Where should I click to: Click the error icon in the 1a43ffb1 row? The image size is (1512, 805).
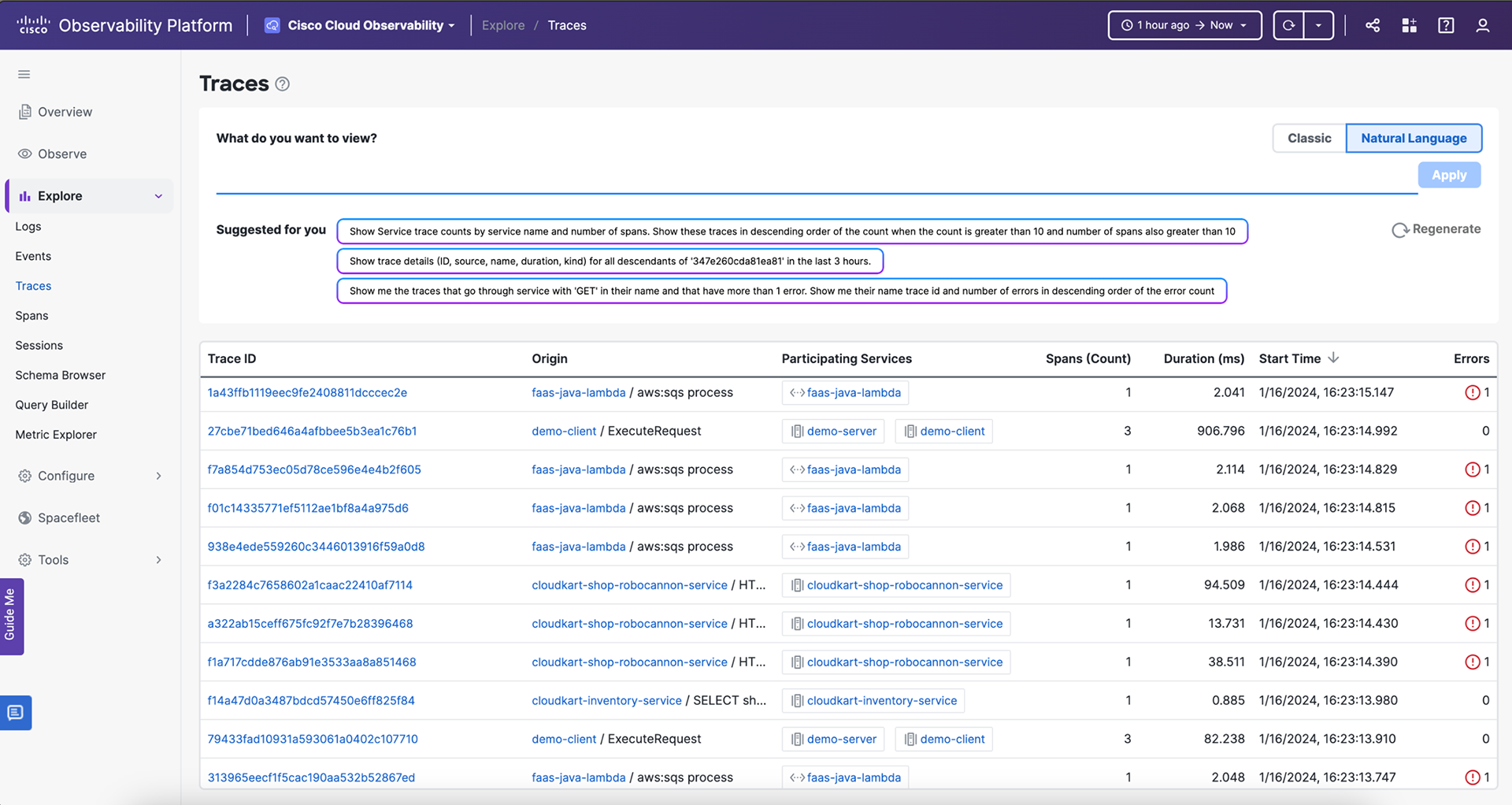tap(1472, 392)
